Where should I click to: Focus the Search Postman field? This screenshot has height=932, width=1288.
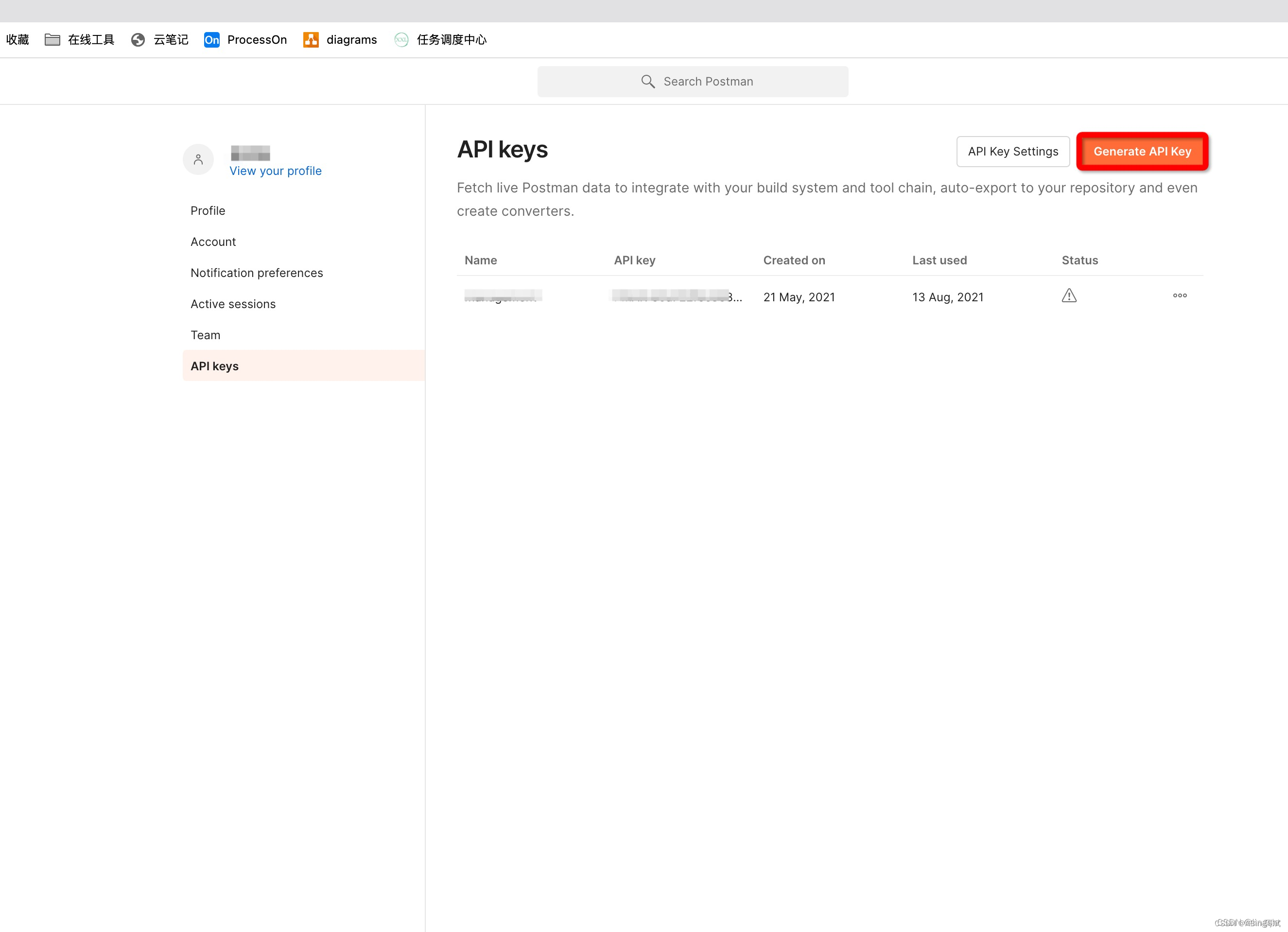point(707,82)
